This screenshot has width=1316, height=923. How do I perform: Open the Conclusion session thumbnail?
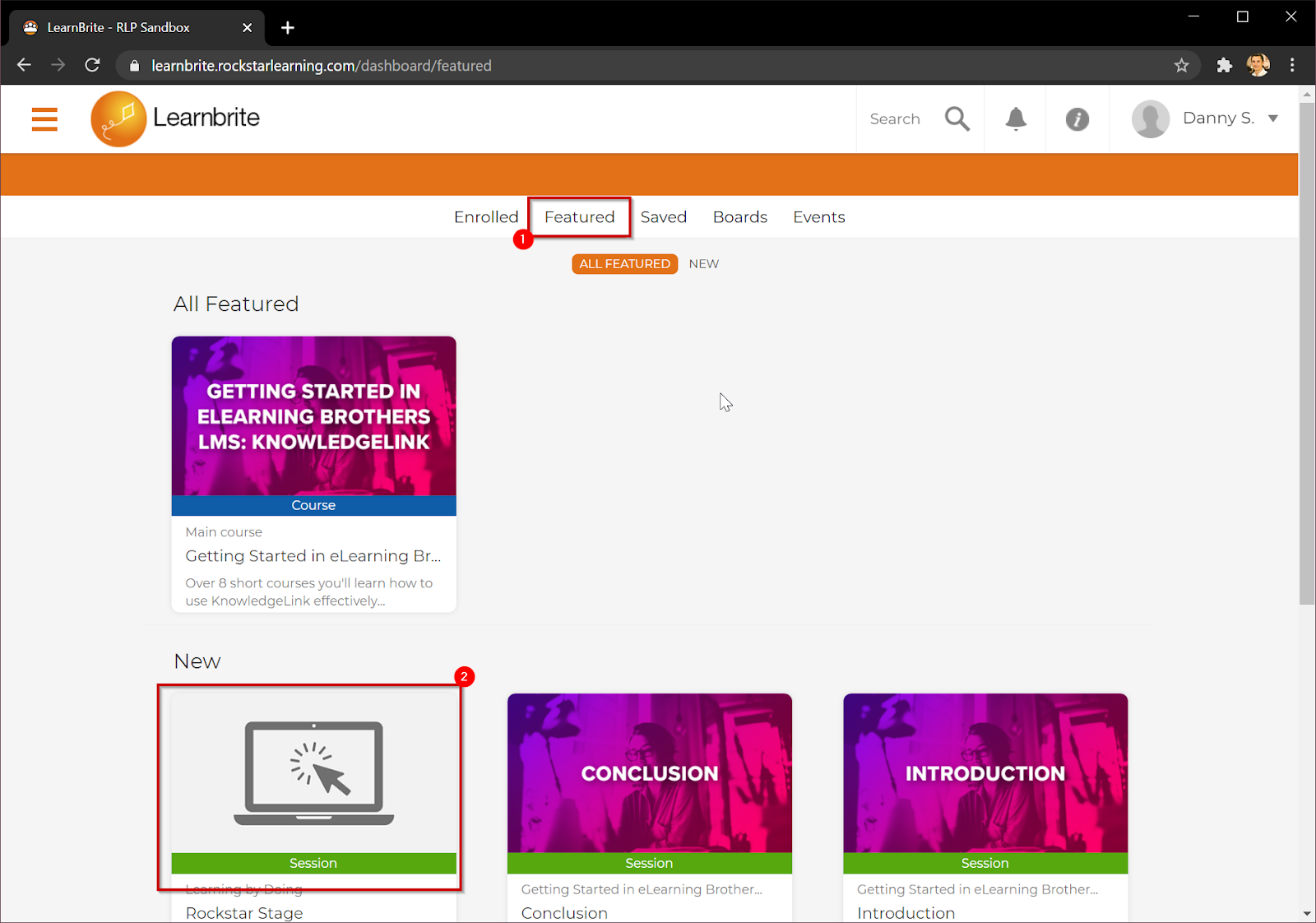click(650, 773)
